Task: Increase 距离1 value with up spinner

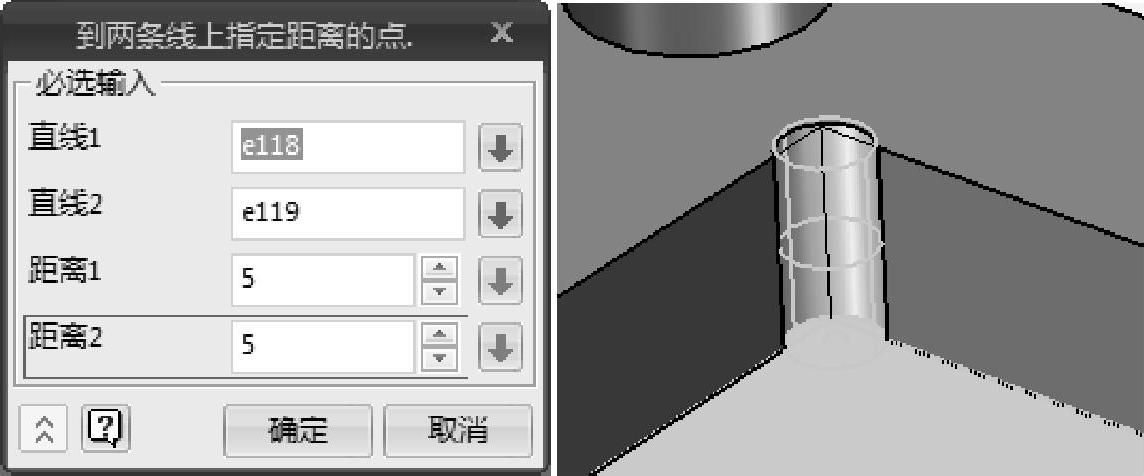Action: (x=439, y=268)
